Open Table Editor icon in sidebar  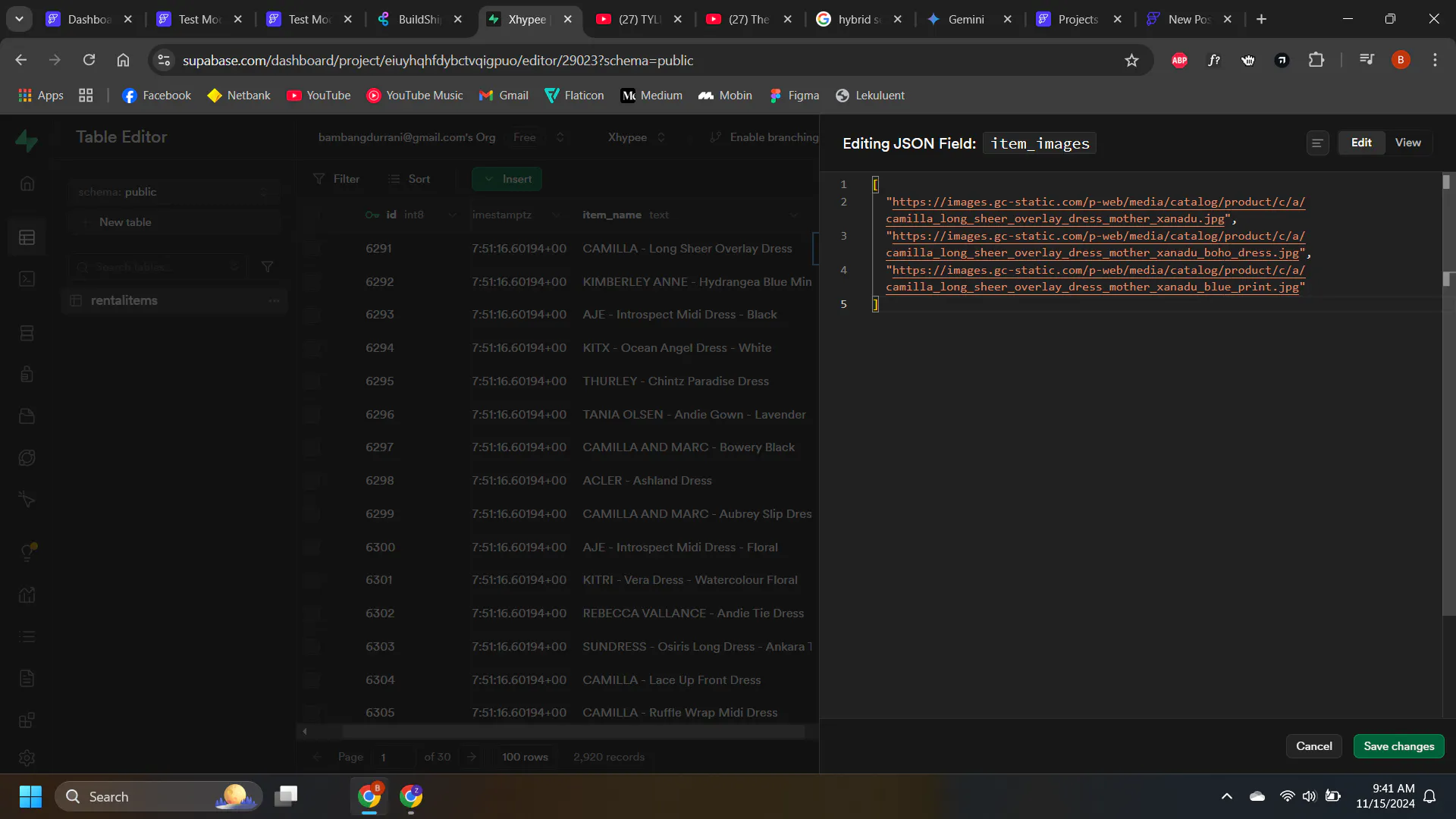(27, 238)
